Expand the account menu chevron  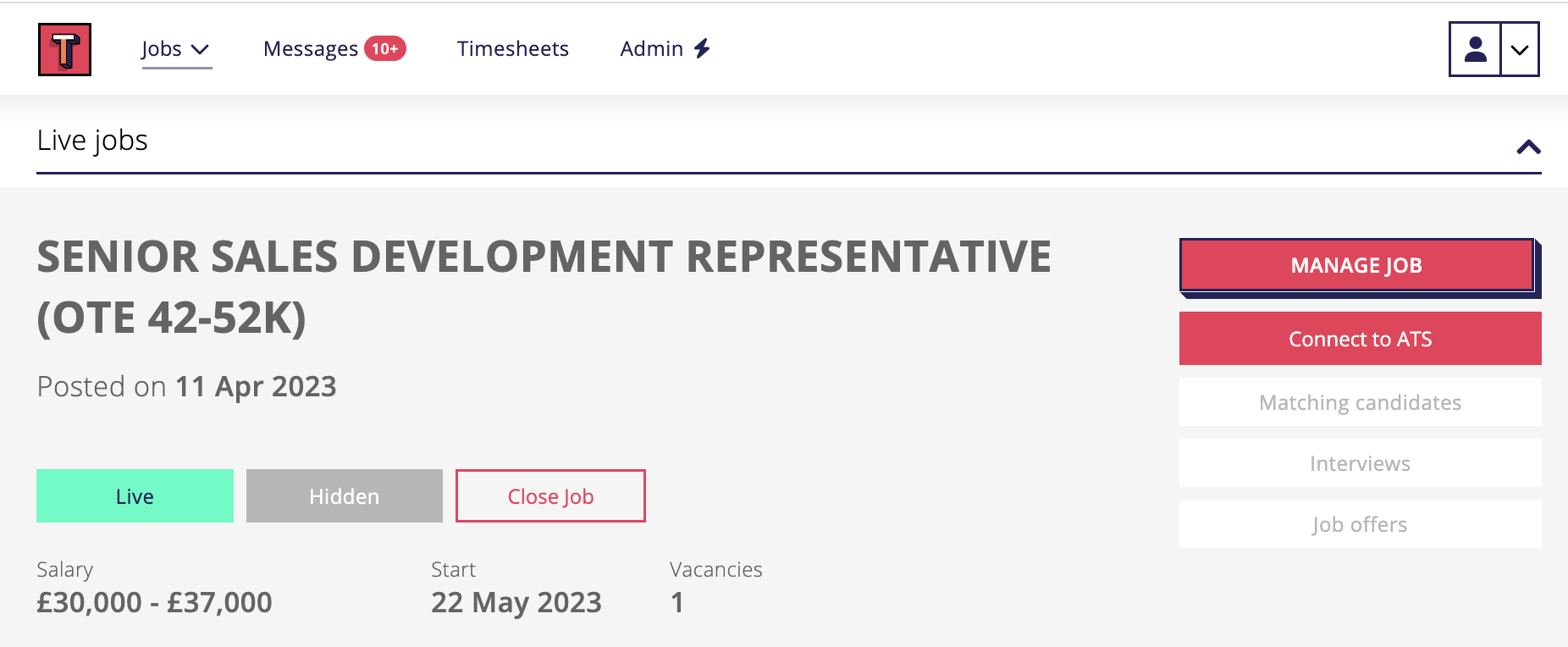[x=1520, y=49]
